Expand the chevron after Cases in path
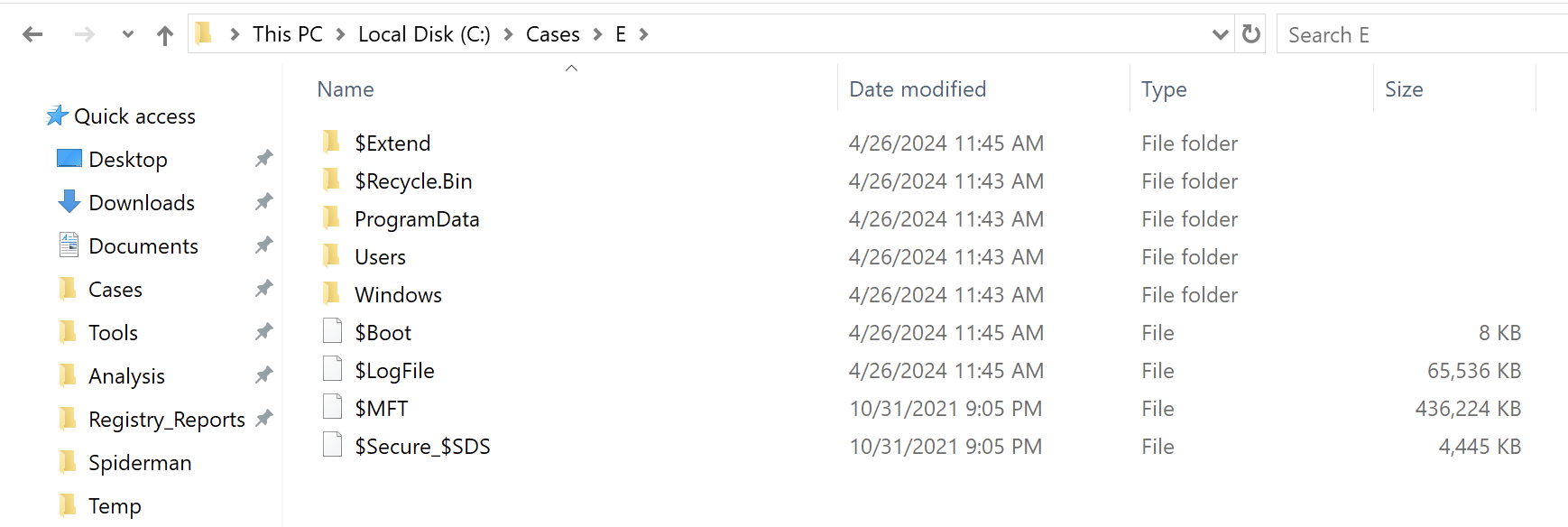 point(597,34)
